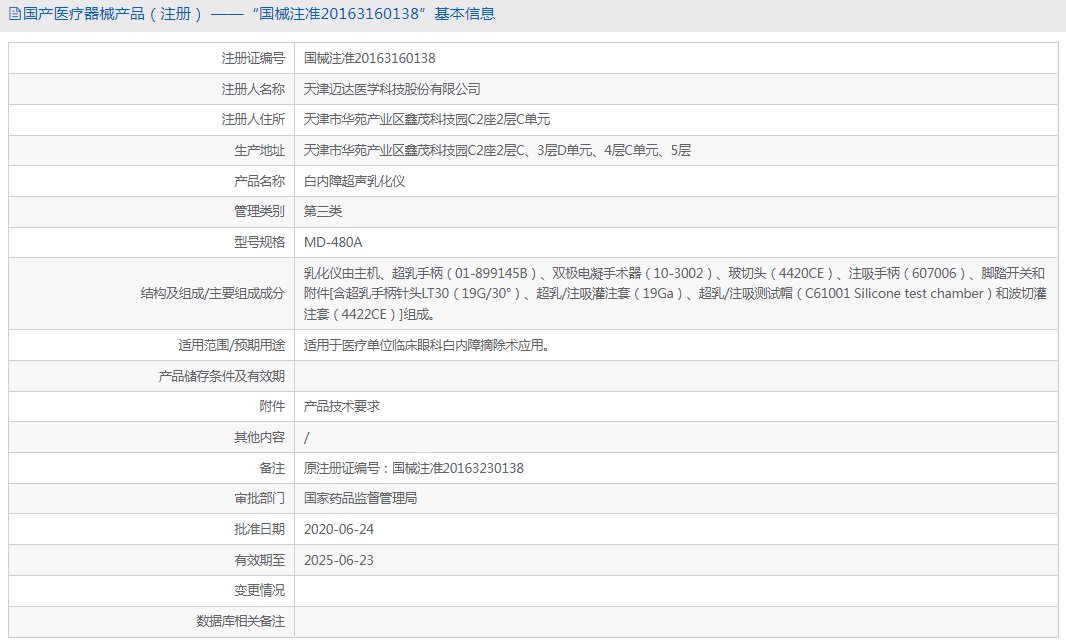Select the address ending 2层C单元
Screen dimensions: 1066x644
click(427, 120)
